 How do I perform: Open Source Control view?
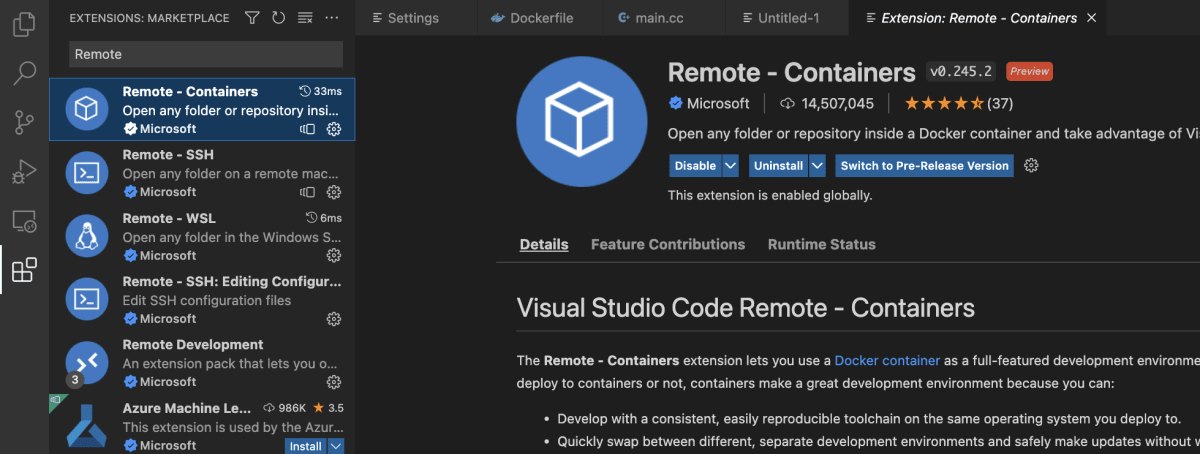click(x=24, y=122)
